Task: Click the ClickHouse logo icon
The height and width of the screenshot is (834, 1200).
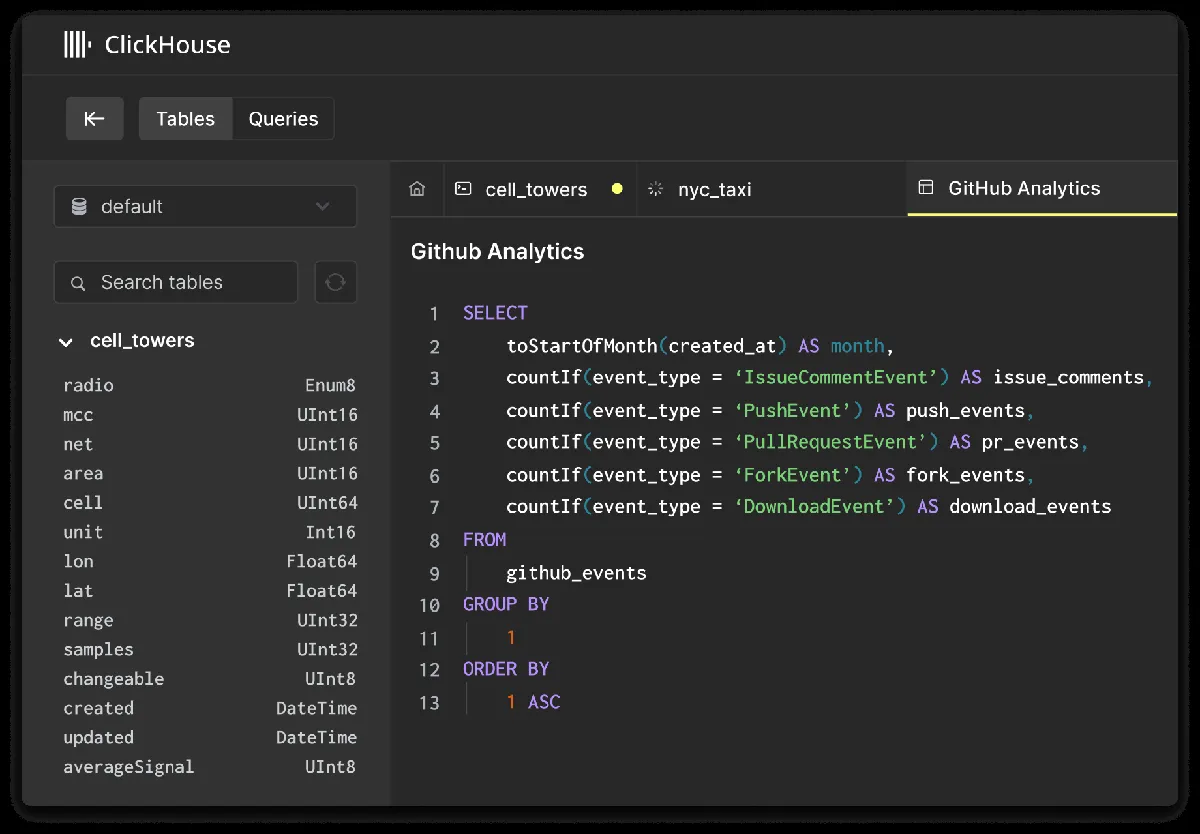Action: pos(77,44)
